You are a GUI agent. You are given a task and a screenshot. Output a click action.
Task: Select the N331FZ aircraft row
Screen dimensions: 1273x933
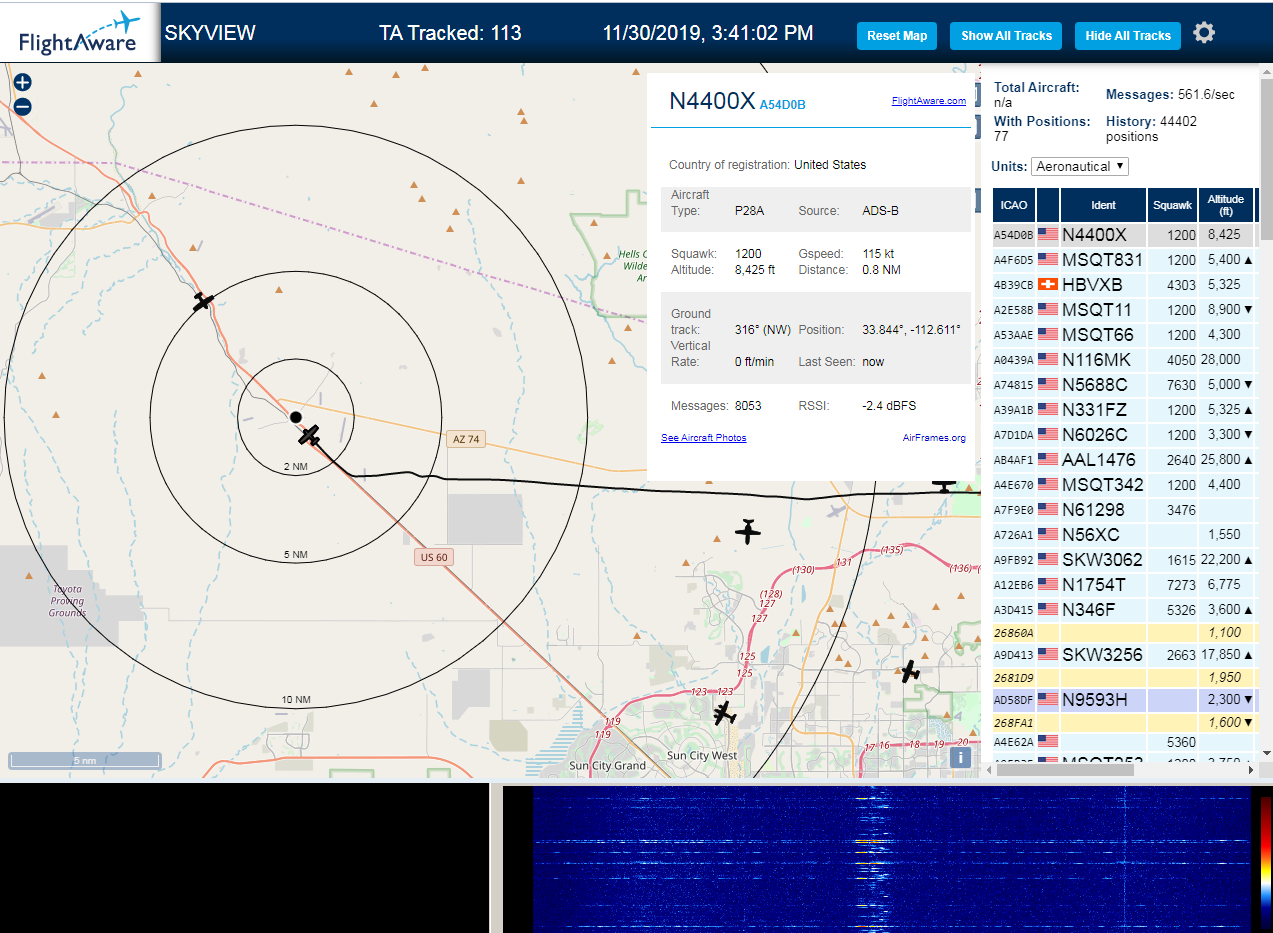pyautogui.click(x=1123, y=410)
